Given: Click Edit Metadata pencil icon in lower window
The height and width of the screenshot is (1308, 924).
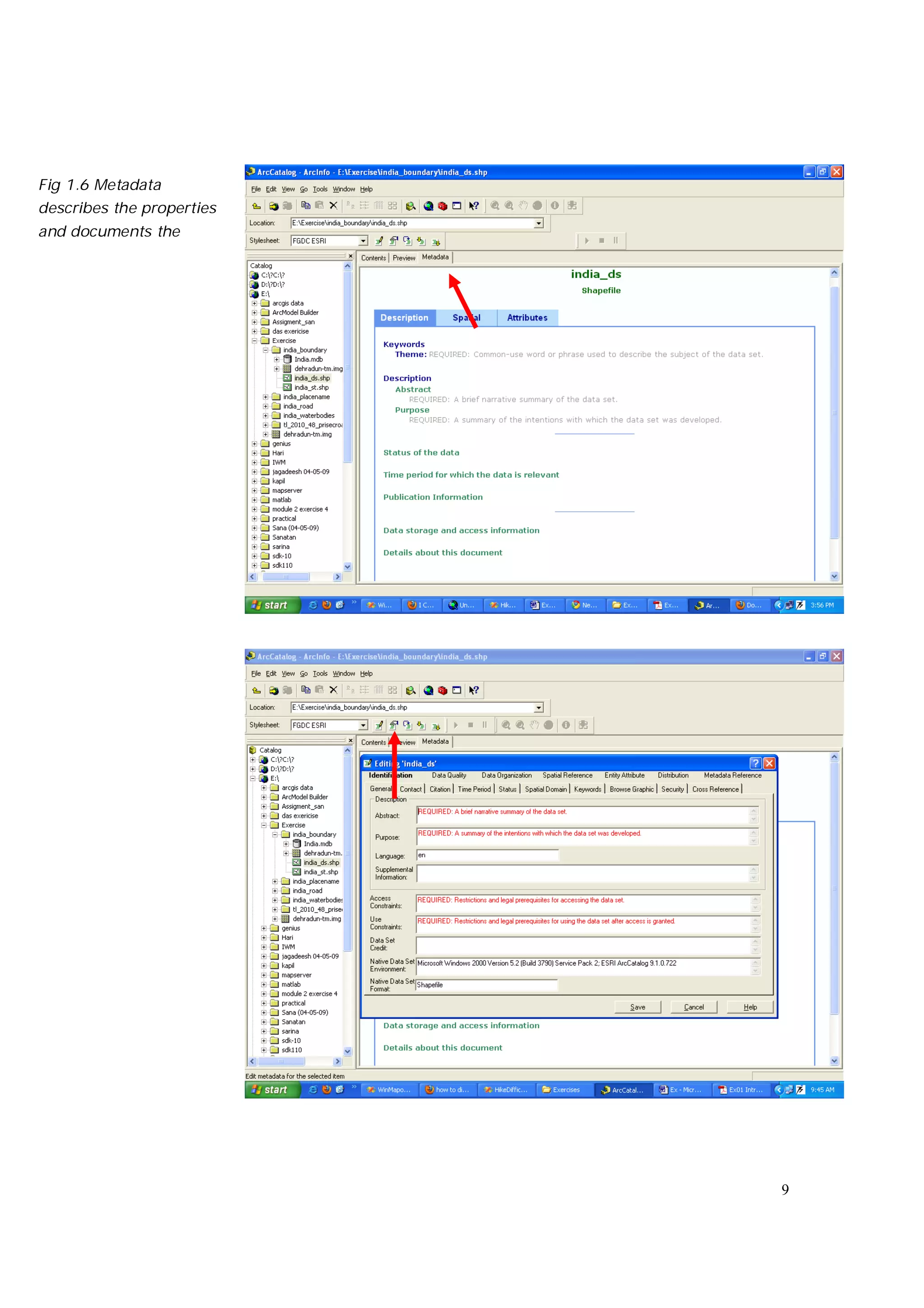Looking at the screenshot, I should click(x=379, y=725).
